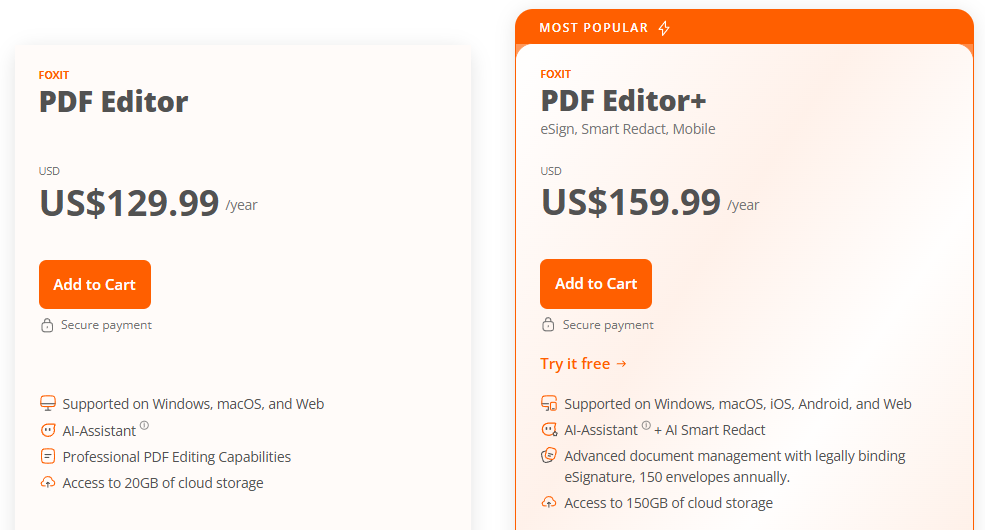Click the monitor icon for Windows, macOS, Web
This screenshot has height=530, width=985.
click(47, 404)
